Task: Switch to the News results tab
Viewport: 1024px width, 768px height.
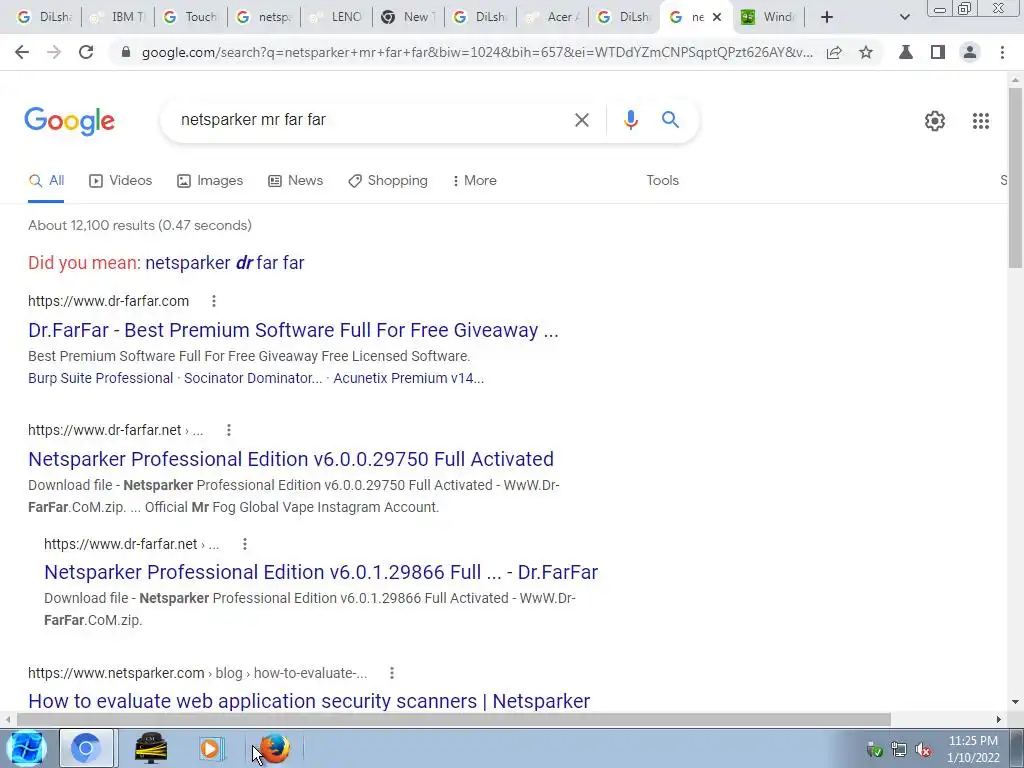Action: 295,180
